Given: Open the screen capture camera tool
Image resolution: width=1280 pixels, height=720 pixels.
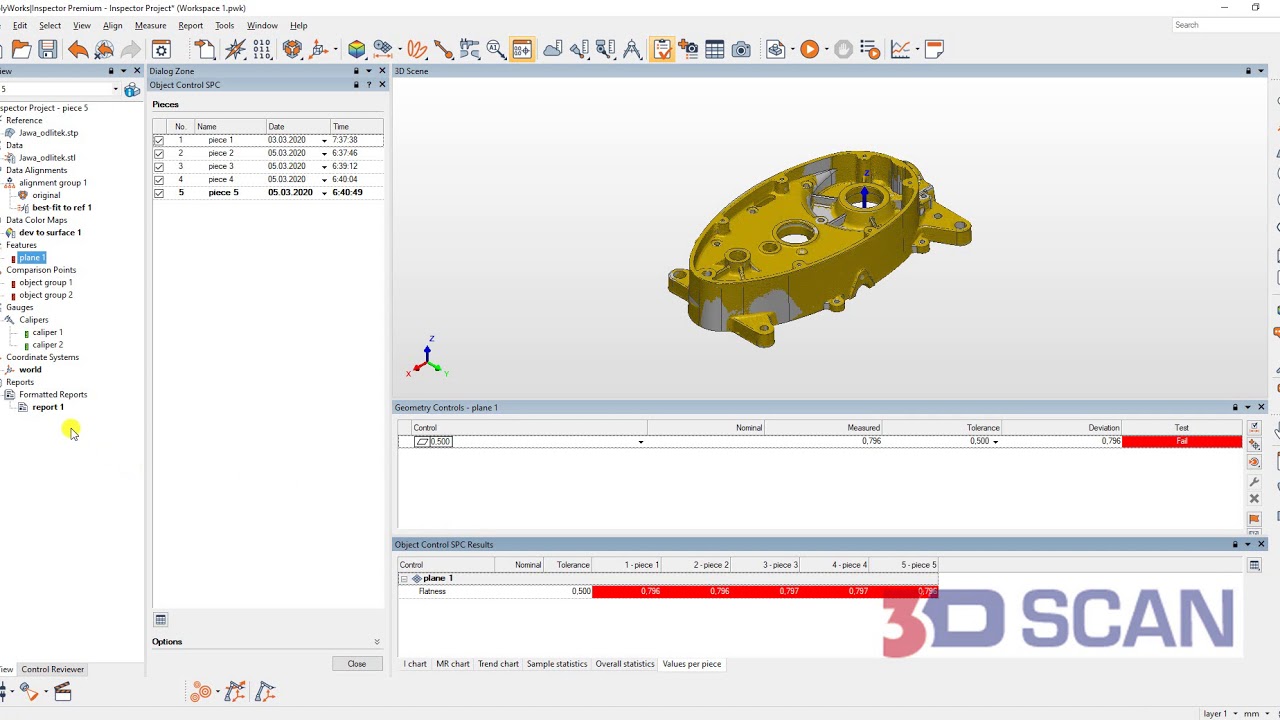Looking at the screenshot, I should click(x=740, y=49).
